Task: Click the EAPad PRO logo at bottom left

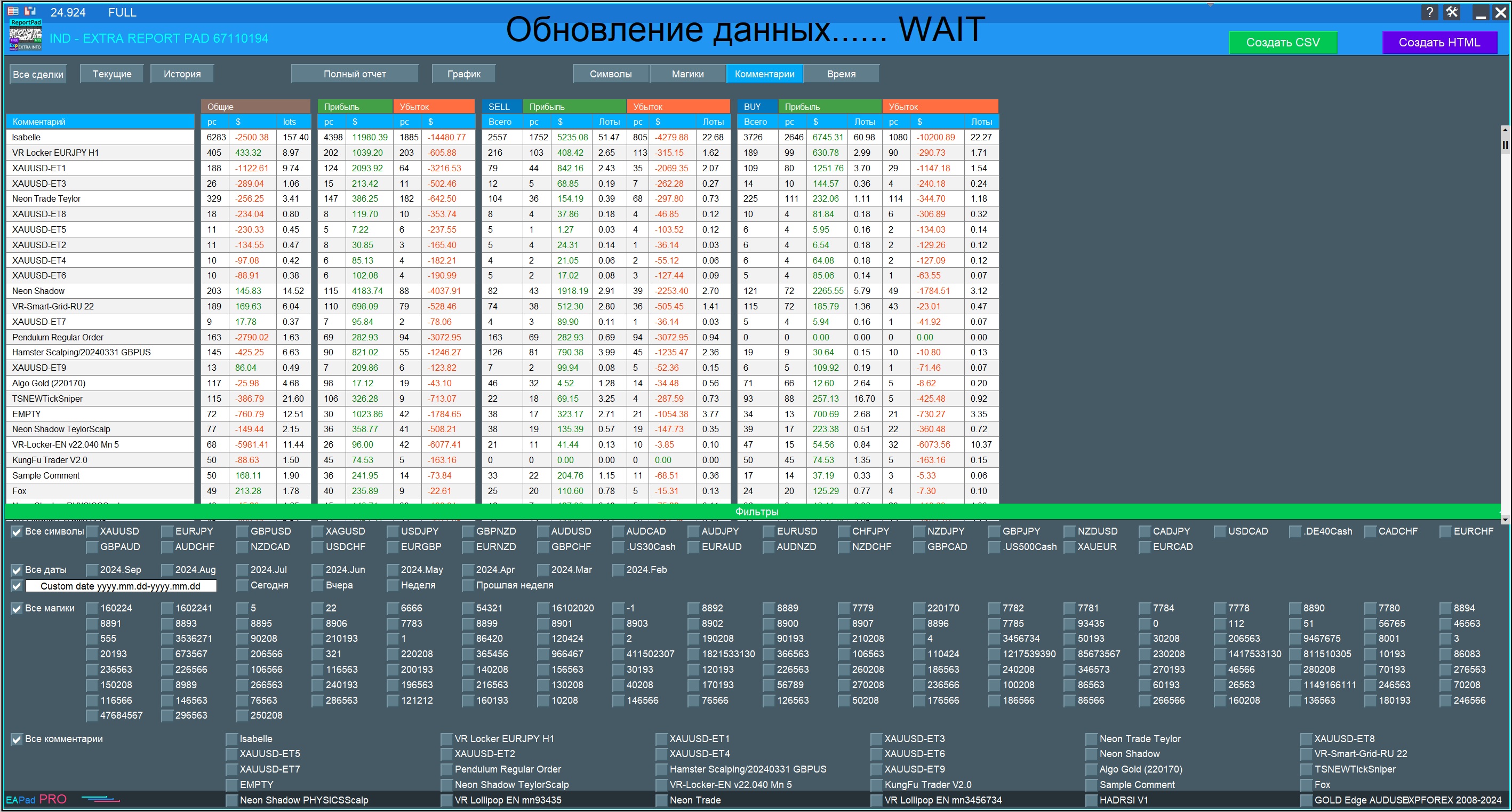Action: point(36,799)
